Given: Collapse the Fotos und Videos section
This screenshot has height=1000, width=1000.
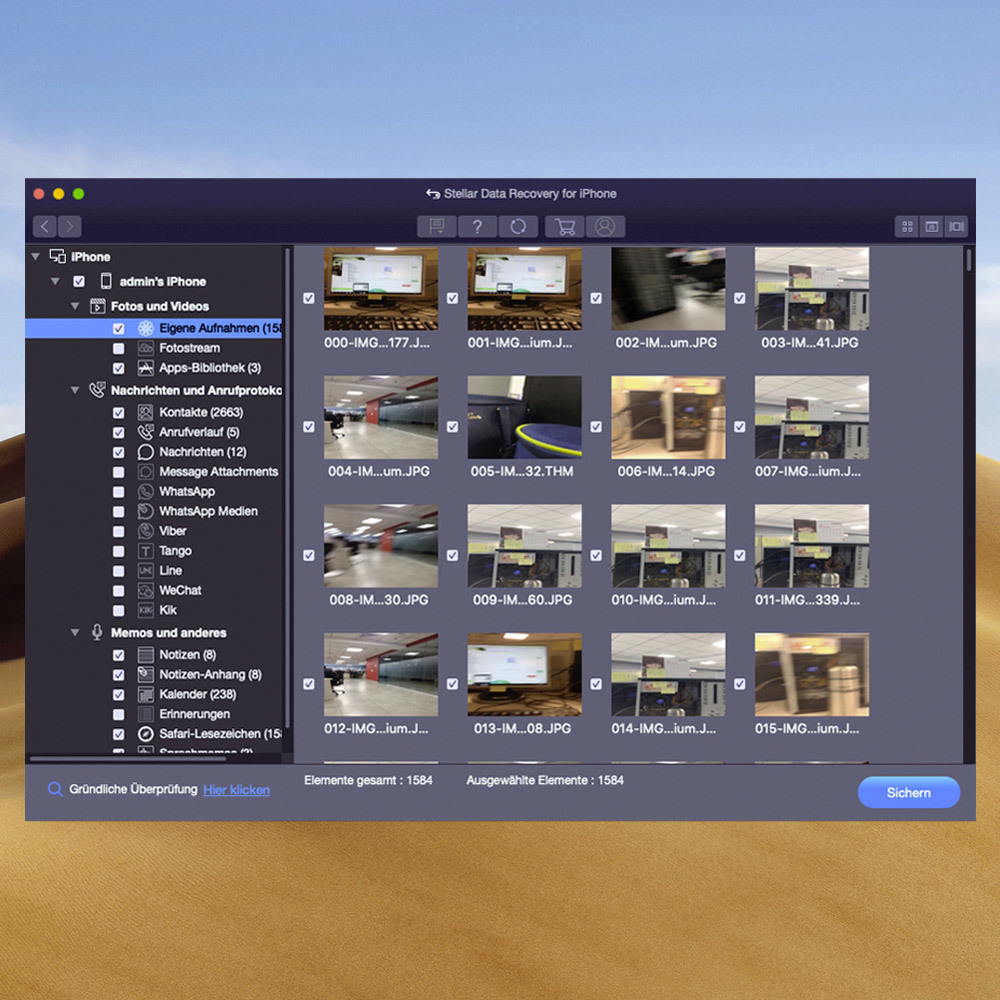Looking at the screenshot, I should (x=75, y=306).
